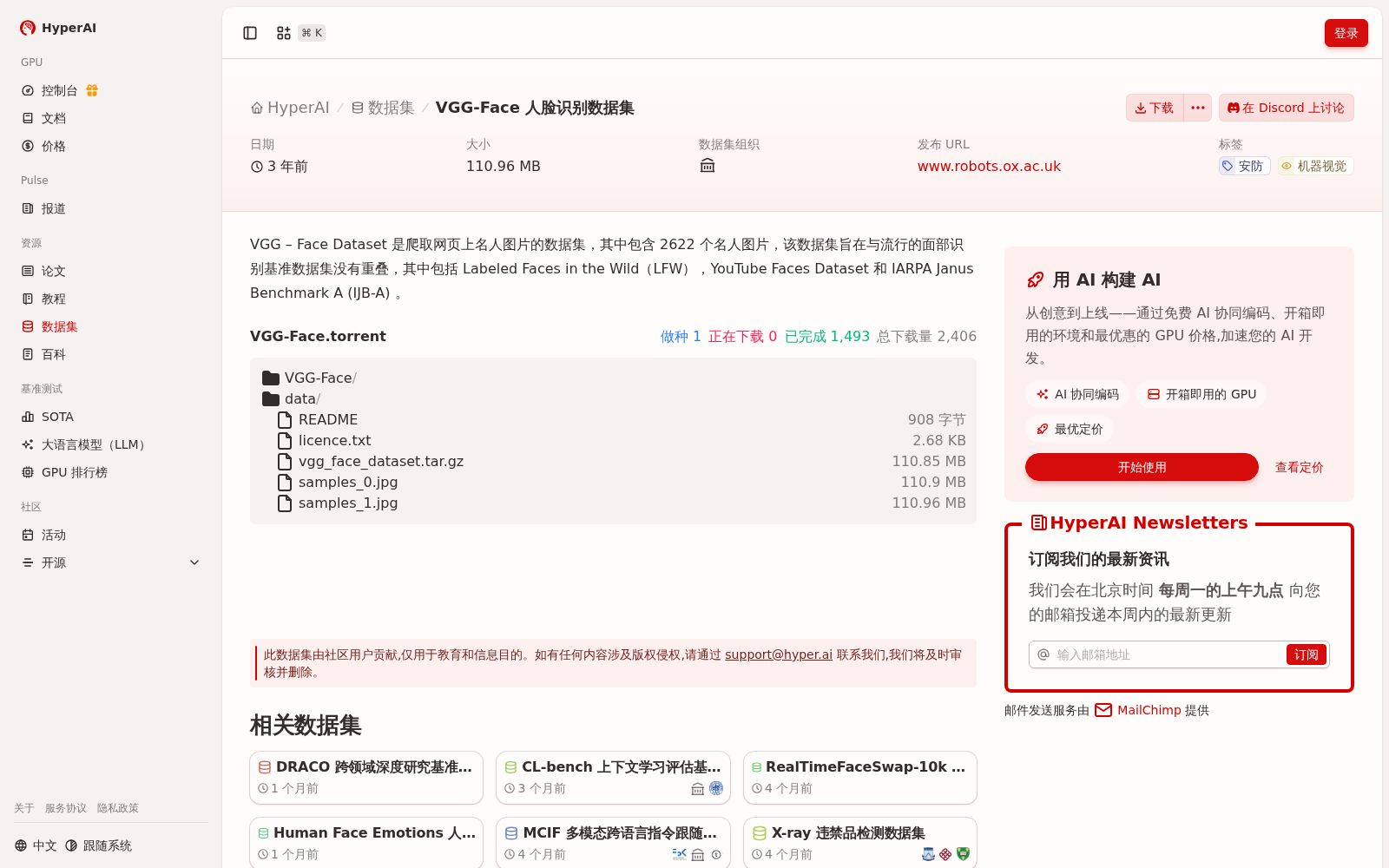Open 文档 in sidebar
The height and width of the screenshot is (868, 1389).
[x=54, y=118]
